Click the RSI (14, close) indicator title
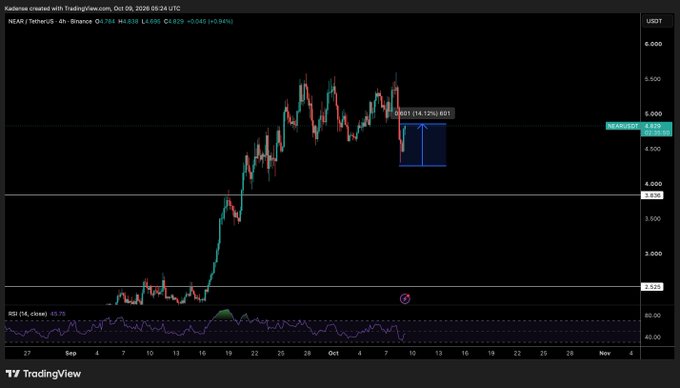The image size is (680, 388). (x=27, y=314)
